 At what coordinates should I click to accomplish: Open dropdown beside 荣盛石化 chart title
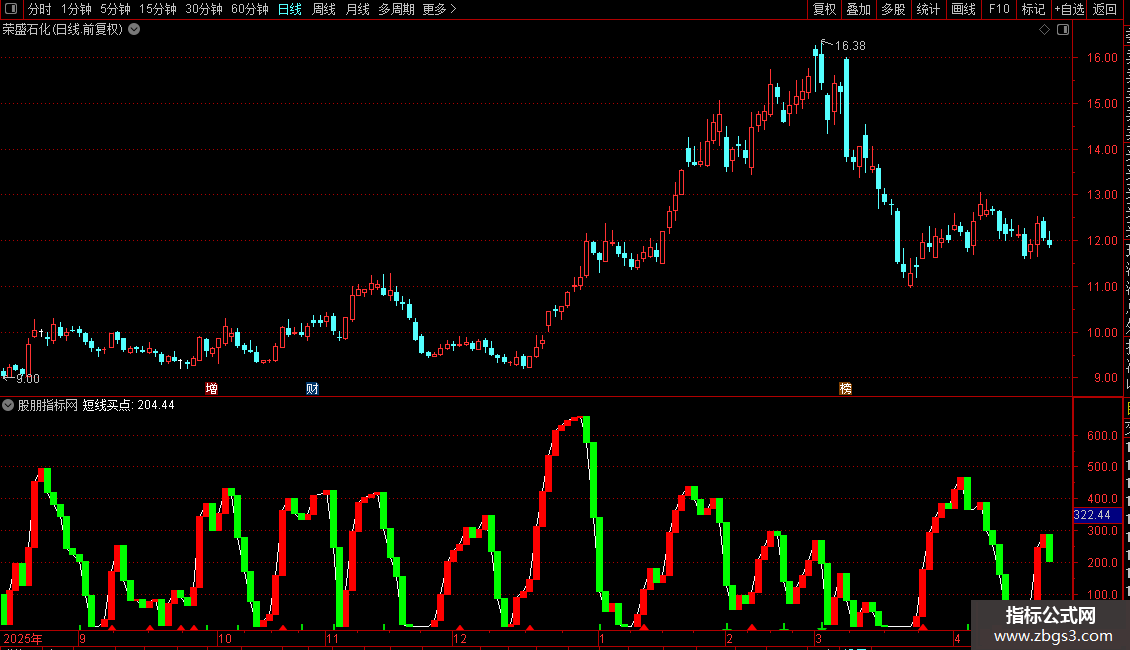(134, 30)
